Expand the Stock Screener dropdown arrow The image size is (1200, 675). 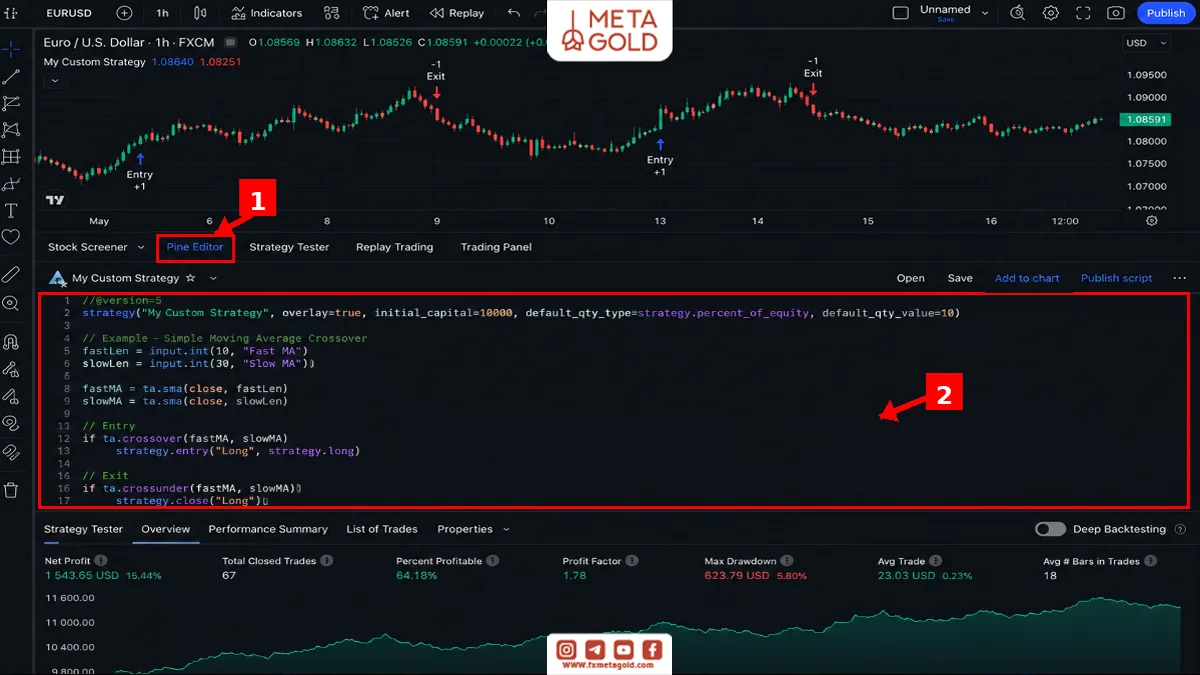point(141,247)
